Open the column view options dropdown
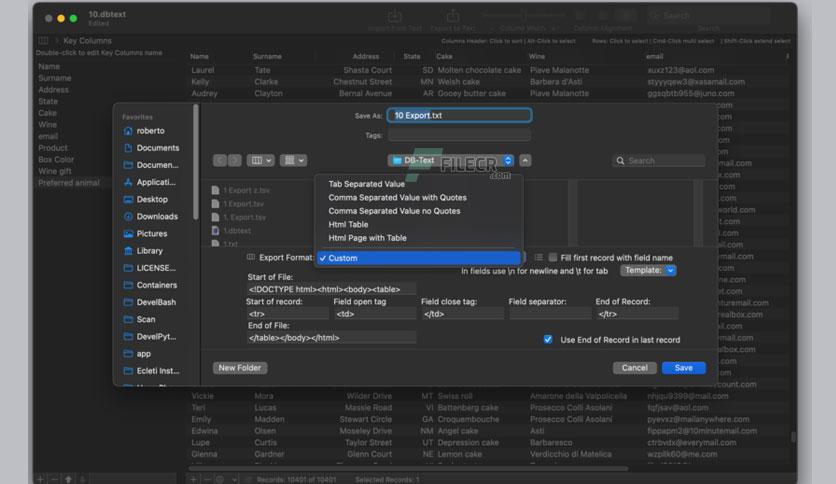Screen dimensions: 836x484 point(261,160)
